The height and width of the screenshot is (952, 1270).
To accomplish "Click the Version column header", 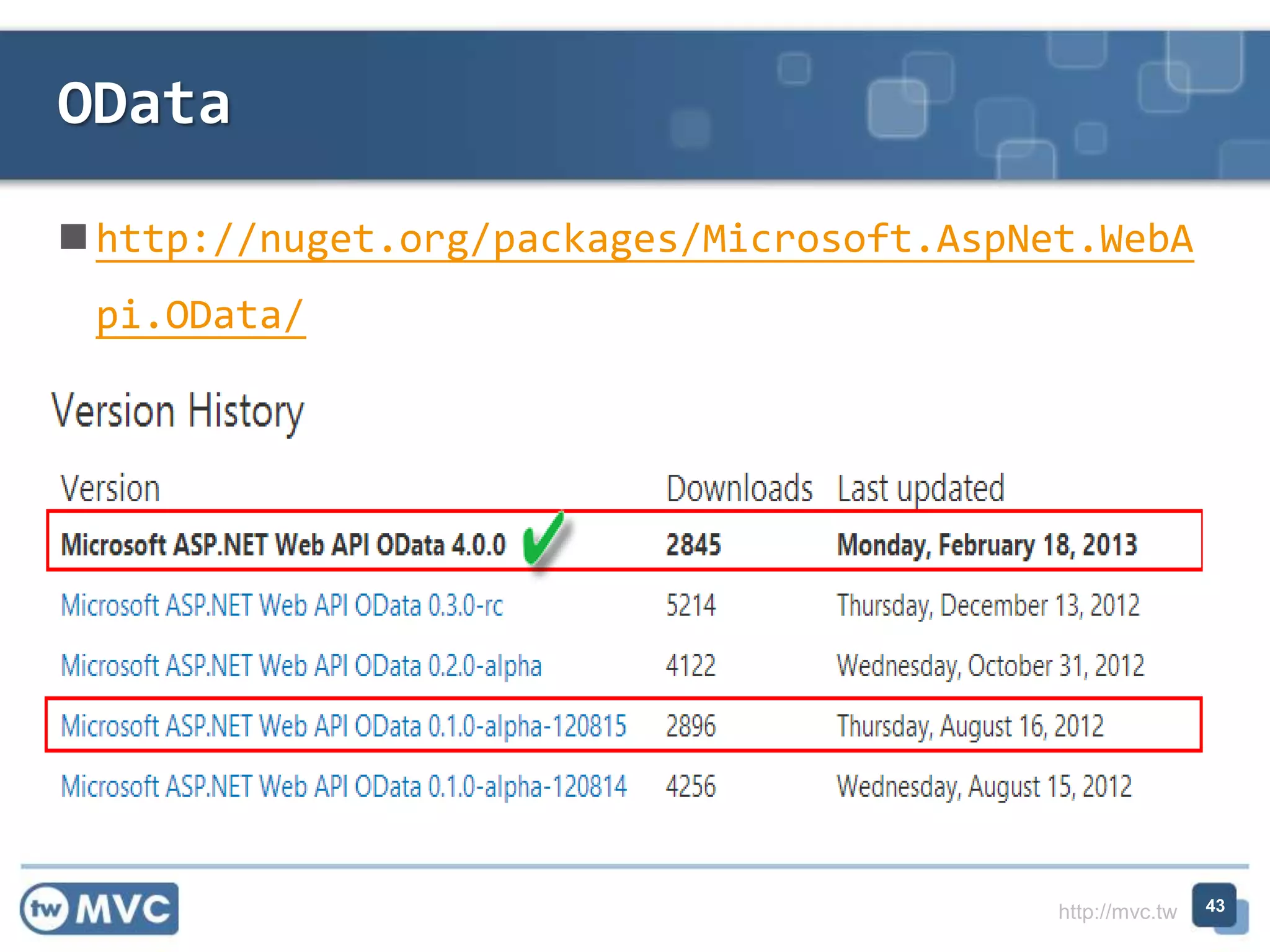I will 110,488.
